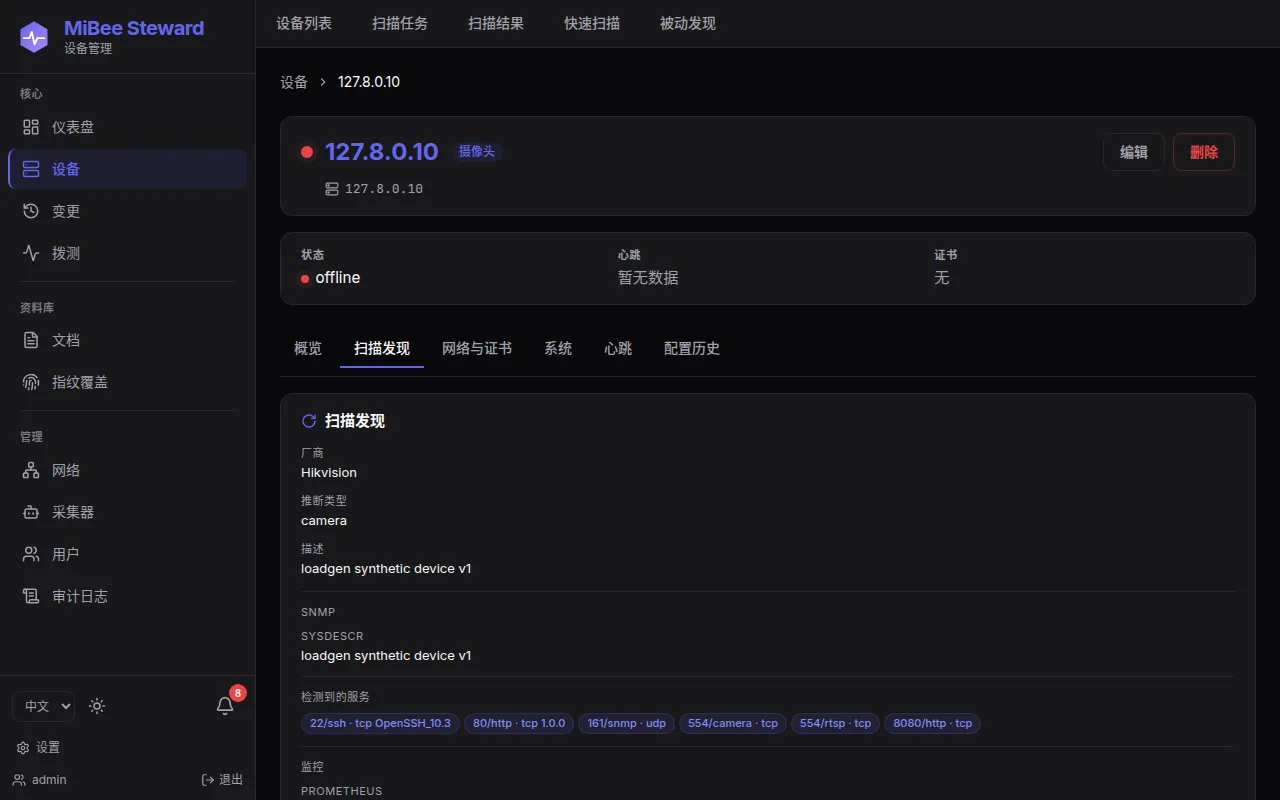
Task: Open 快速扫描 top tab
Action: tap(592, 23)
